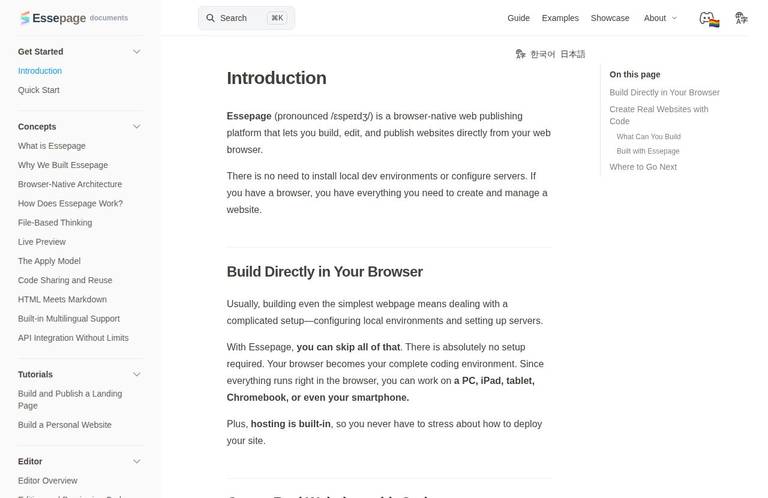Collapse the Concepts section chevron
This screenshot has height=498, width=768.
pyautogui.click(x=137, y=127)
